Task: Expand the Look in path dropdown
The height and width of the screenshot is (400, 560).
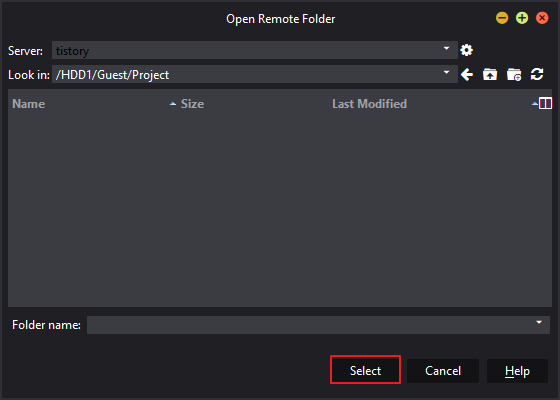Action: (x=446, y=72)
